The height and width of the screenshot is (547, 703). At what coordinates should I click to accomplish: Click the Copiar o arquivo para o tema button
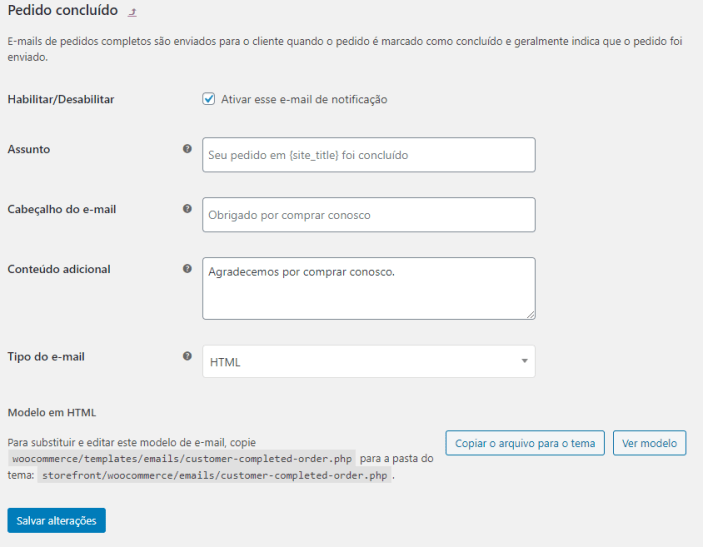coord(525,443)
